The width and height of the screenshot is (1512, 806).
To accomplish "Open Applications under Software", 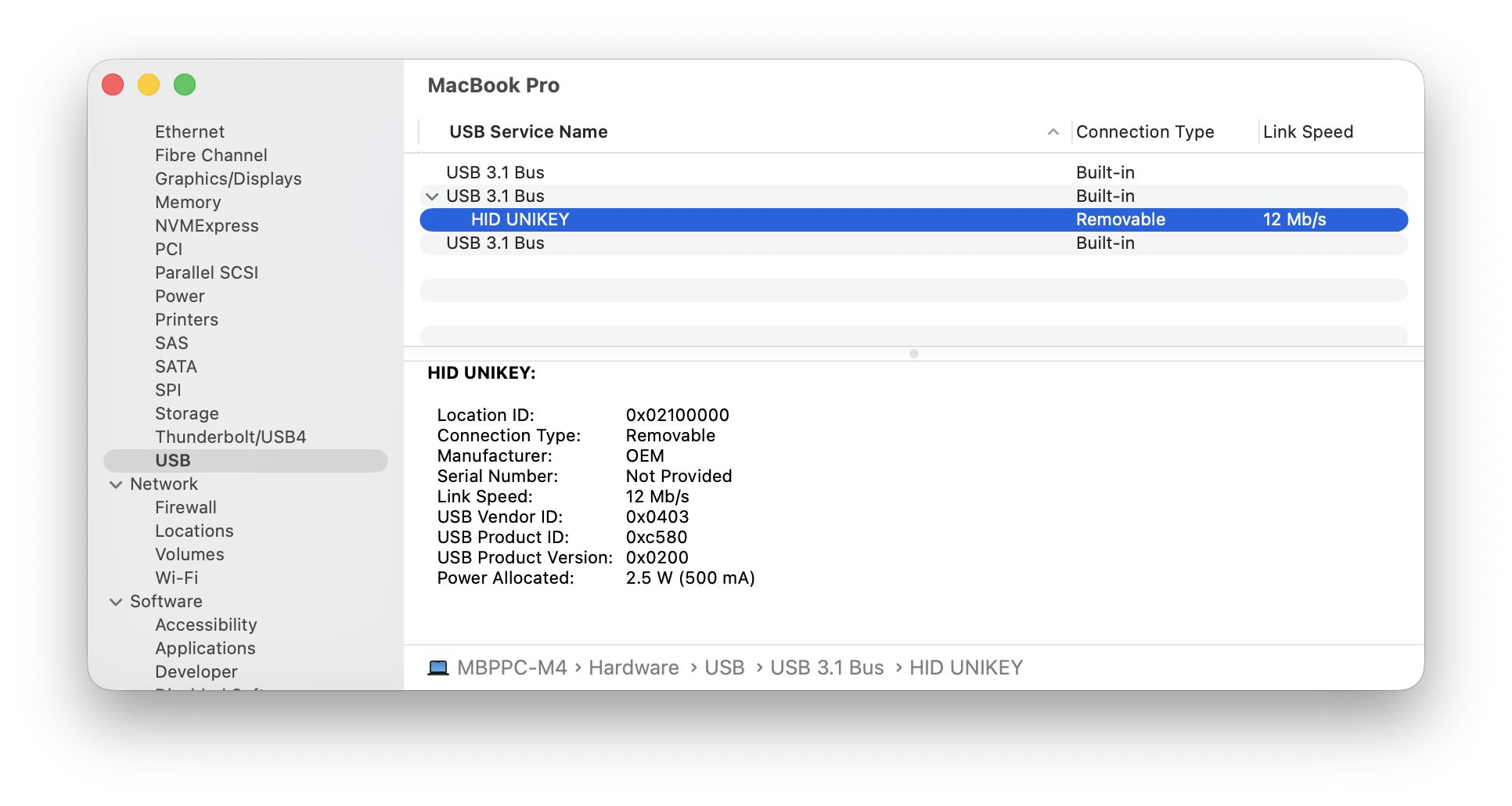I will [205, 648].
